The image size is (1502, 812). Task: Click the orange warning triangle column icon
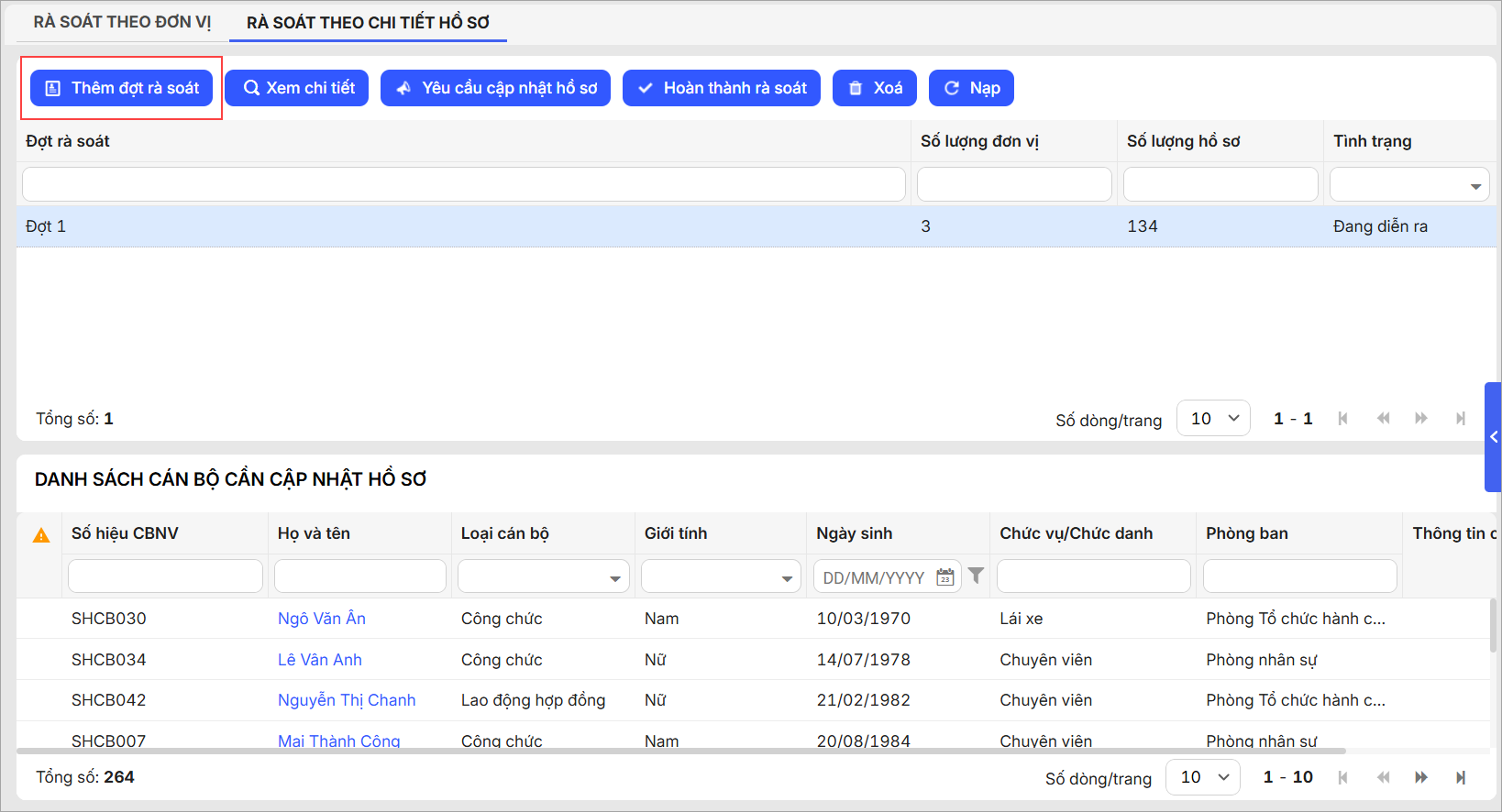pyautogui.click(x=41, y=535)
